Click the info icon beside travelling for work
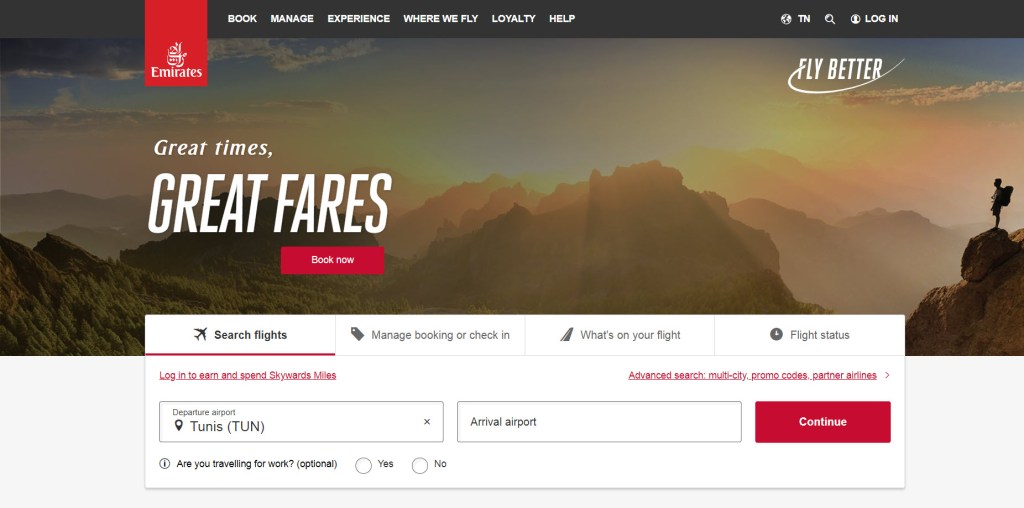The image size is (1024, 508). tap(165, 464)
